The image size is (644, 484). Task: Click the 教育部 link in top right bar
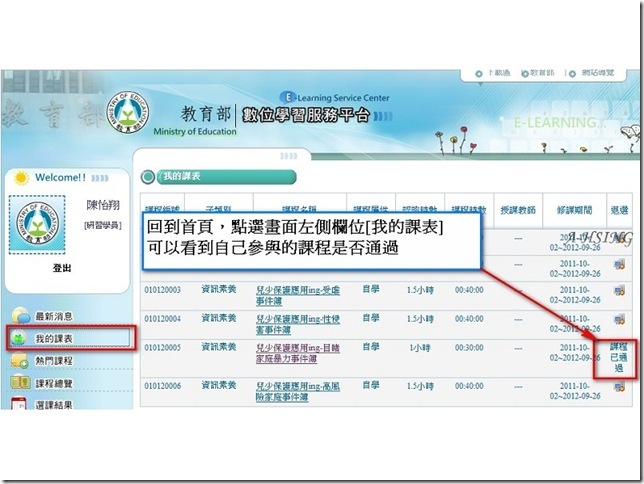tap(542, 73)
